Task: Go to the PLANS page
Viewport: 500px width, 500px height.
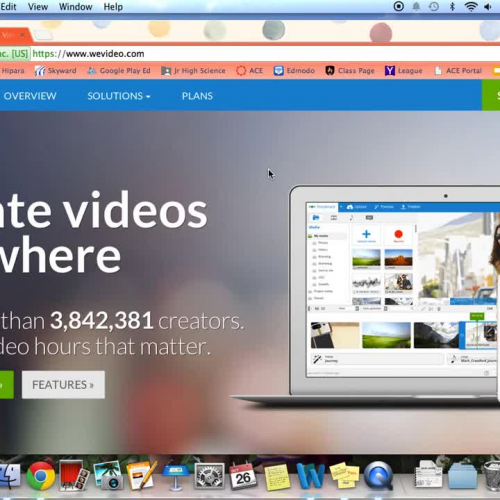Action: tap(197, 96)
